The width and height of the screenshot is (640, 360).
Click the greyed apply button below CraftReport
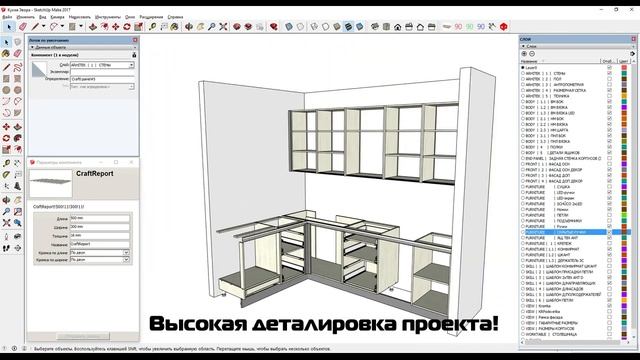[83, 336]
